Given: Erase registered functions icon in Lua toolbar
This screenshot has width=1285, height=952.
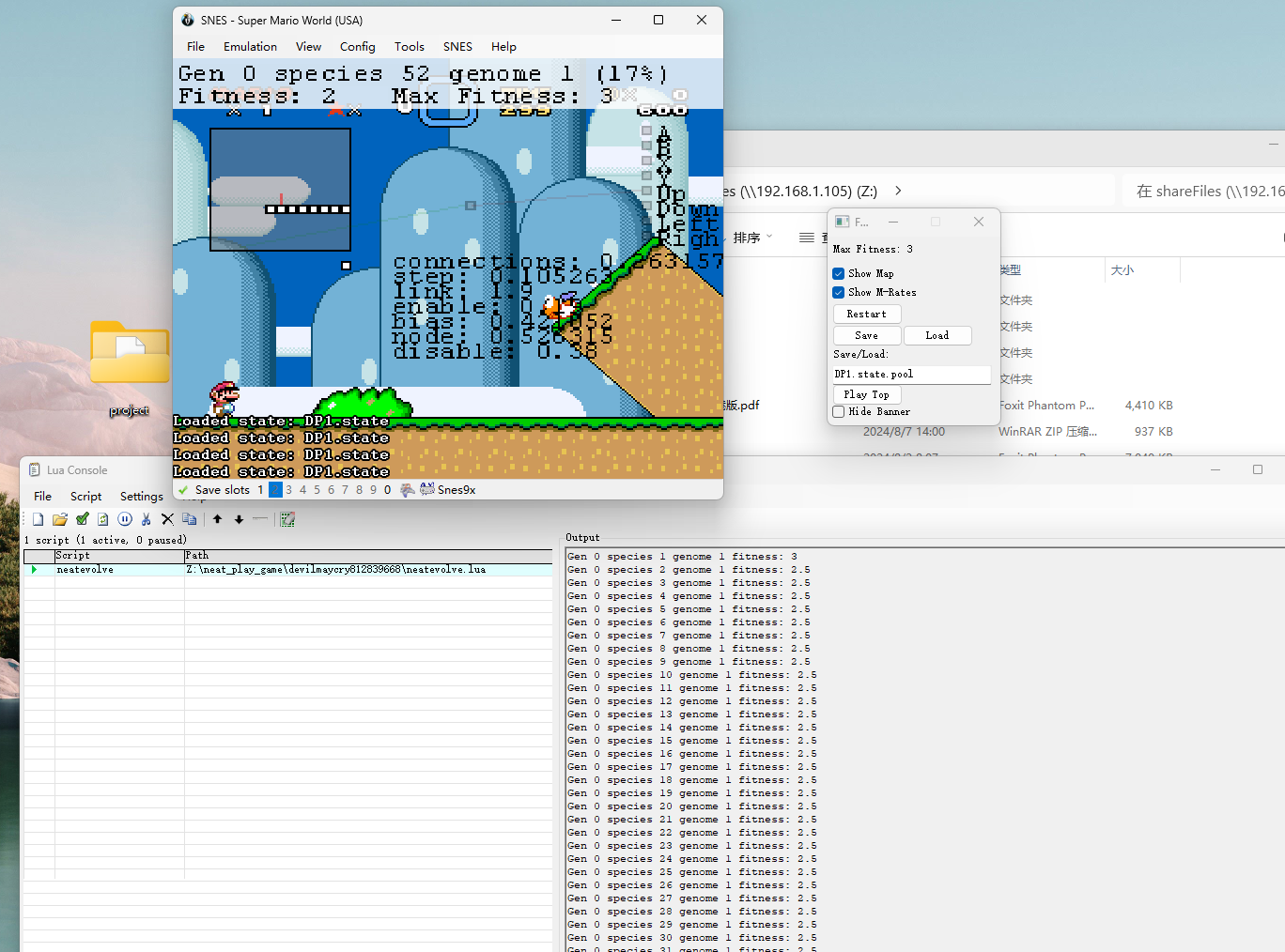Looking at the screenshot, I should pos(287,519).
